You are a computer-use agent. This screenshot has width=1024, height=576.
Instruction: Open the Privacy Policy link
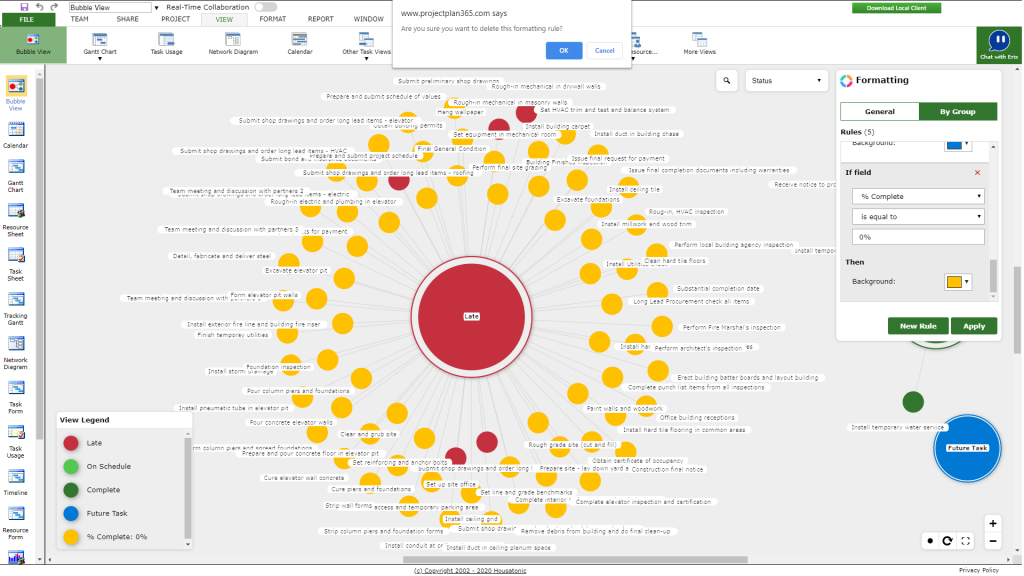pos(979,570)
